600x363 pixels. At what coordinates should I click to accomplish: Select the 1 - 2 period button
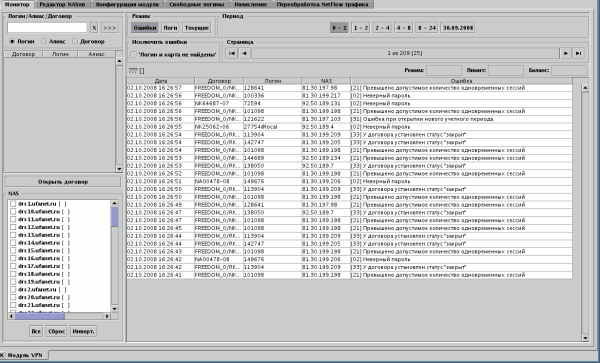(360, 28)
